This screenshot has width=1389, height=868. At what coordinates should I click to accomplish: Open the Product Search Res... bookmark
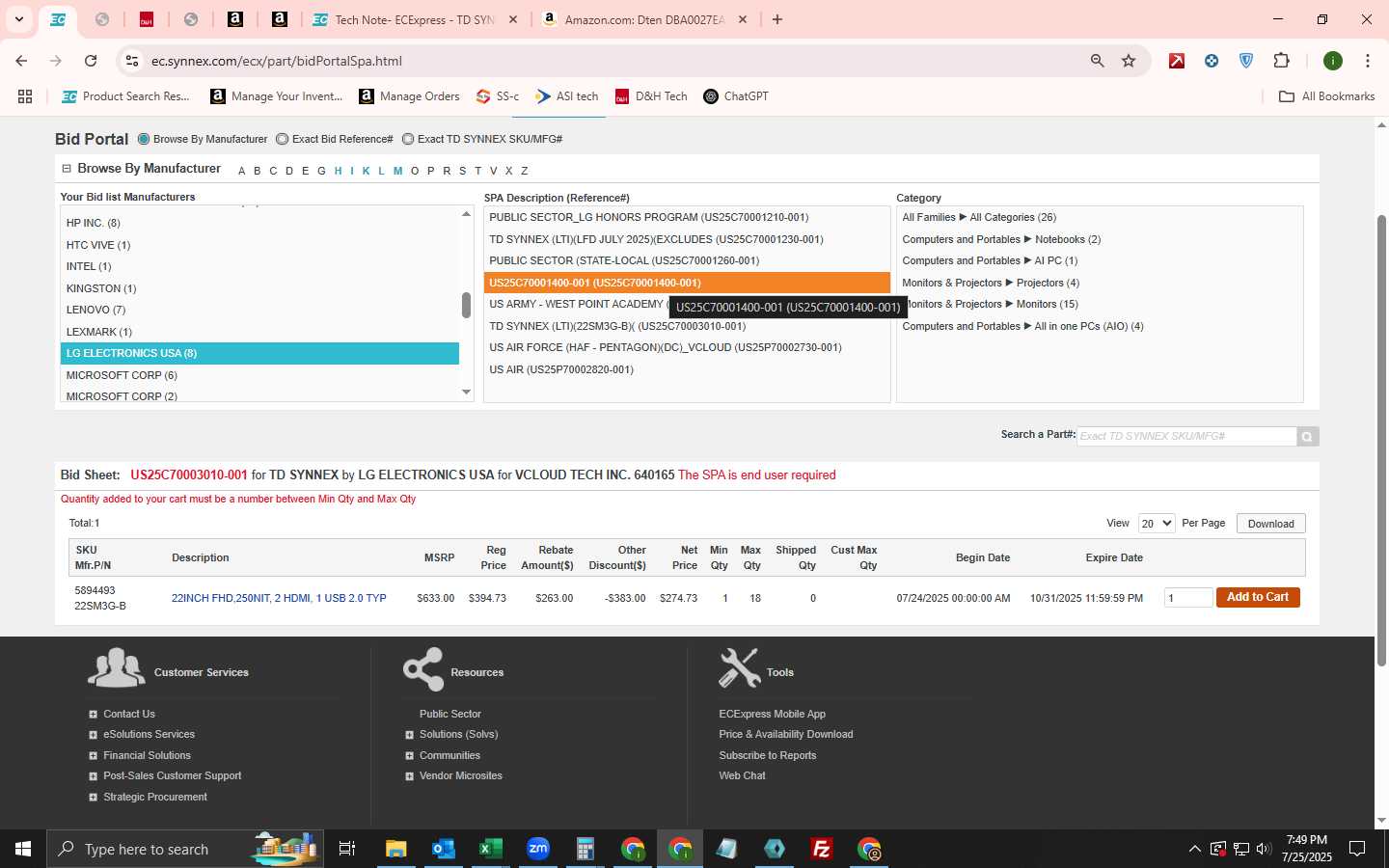(x=125, y=96)
